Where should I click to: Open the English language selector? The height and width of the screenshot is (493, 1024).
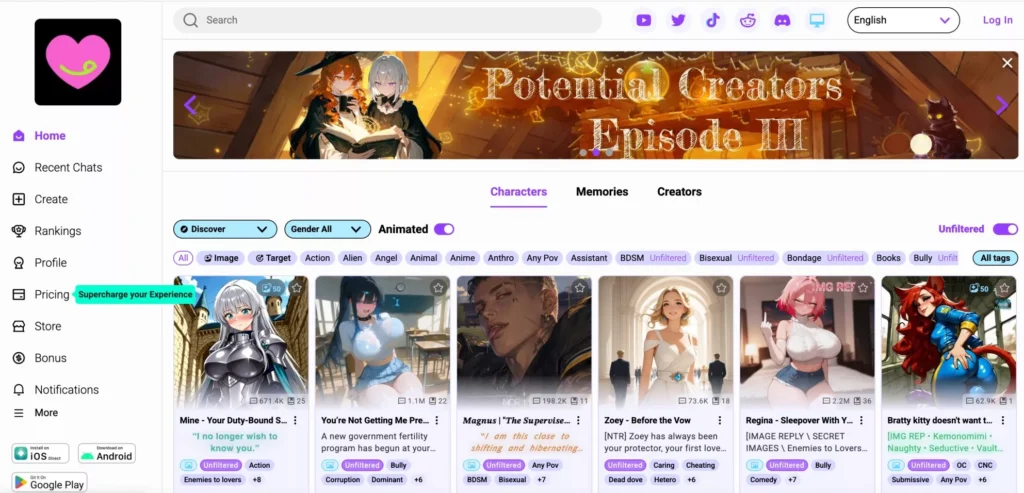[x=902, y=20]
